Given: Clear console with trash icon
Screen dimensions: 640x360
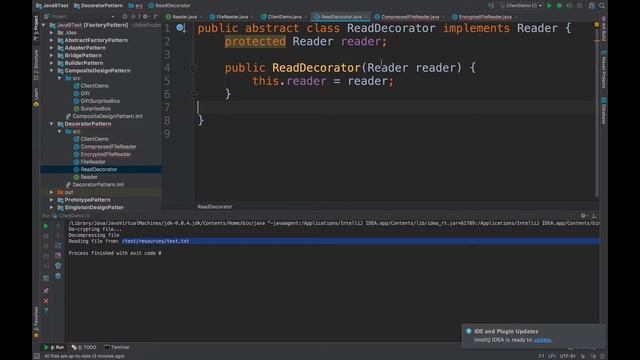Looking at the screenshot, I should (58, 276).
